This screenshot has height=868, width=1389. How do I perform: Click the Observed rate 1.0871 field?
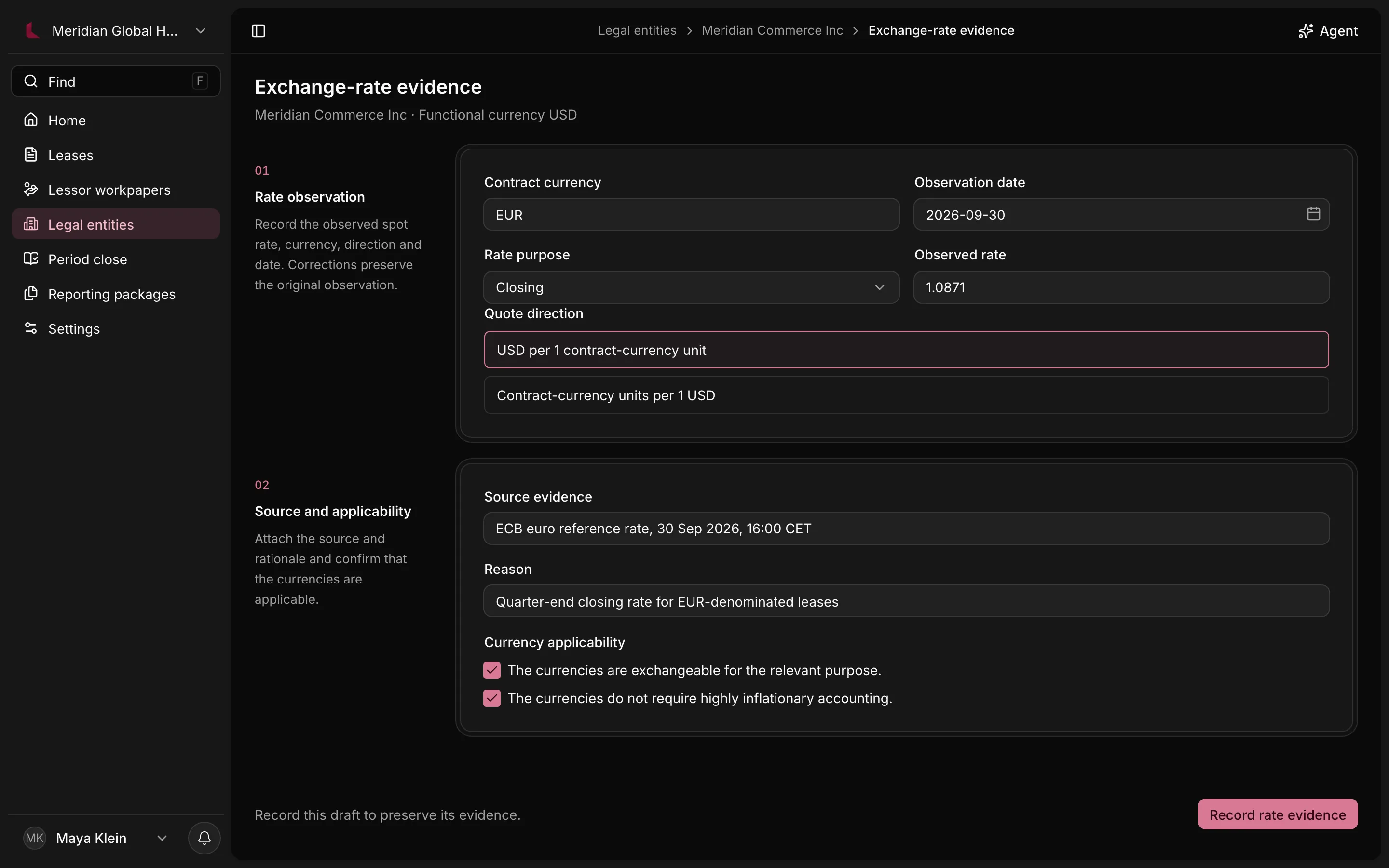coord(1121,287)
